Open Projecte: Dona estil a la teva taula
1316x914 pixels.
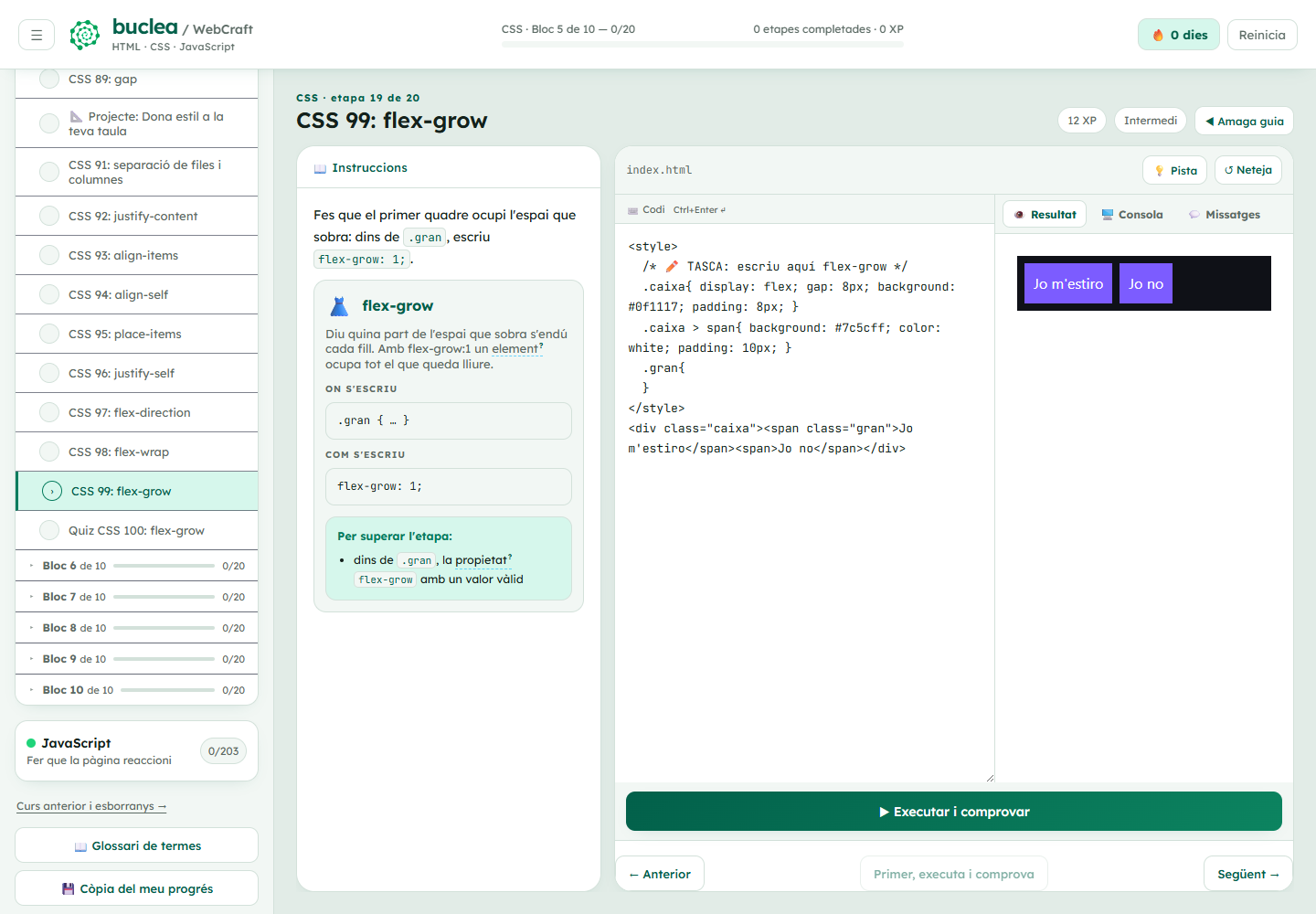point(137,123)
